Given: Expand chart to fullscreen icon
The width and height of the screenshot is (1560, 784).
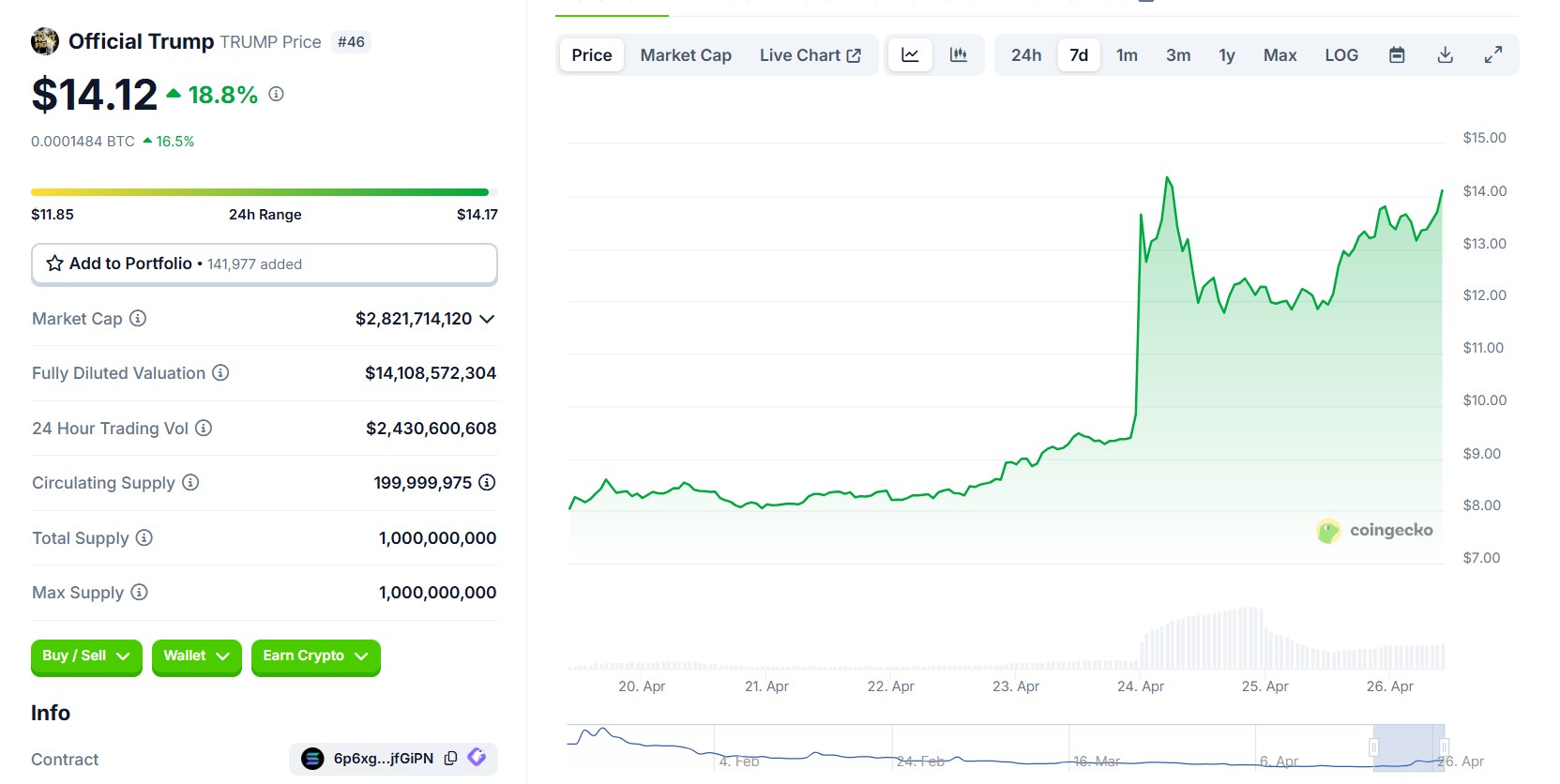Looking at the screenshot, I should pyautogui.click(x=1493, y=55).
